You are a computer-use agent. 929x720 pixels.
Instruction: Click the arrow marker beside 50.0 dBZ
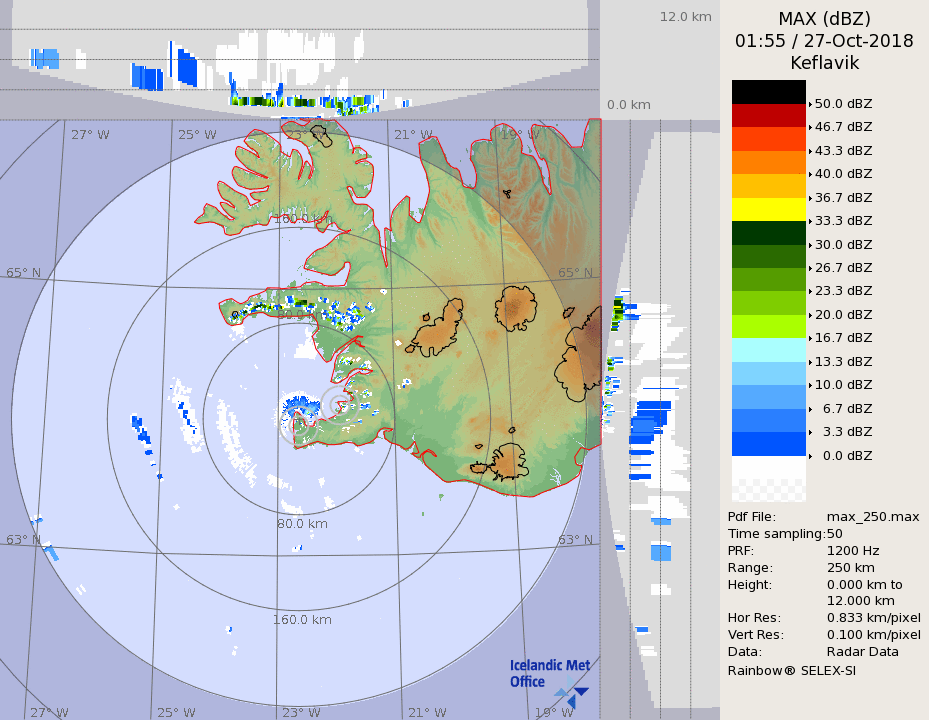[810, 104]
